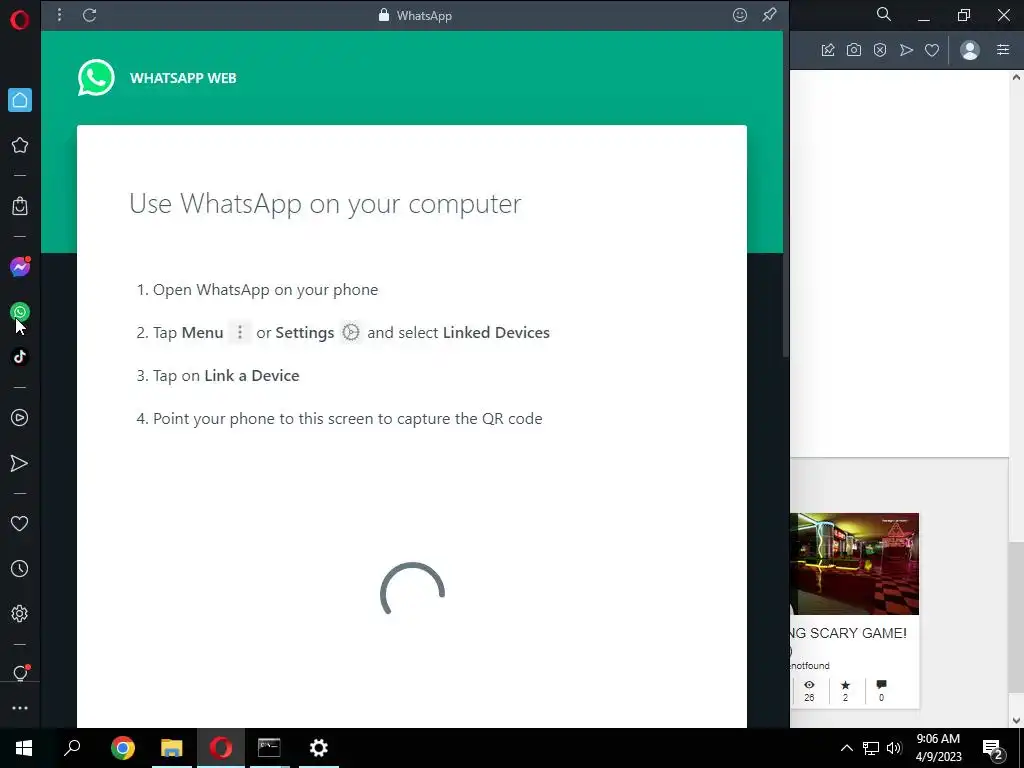Image resolution: width=1024 pixels, height=768 pixels.
Task: Open the Player icon in sidebar
Action: [x=20, y=417]
